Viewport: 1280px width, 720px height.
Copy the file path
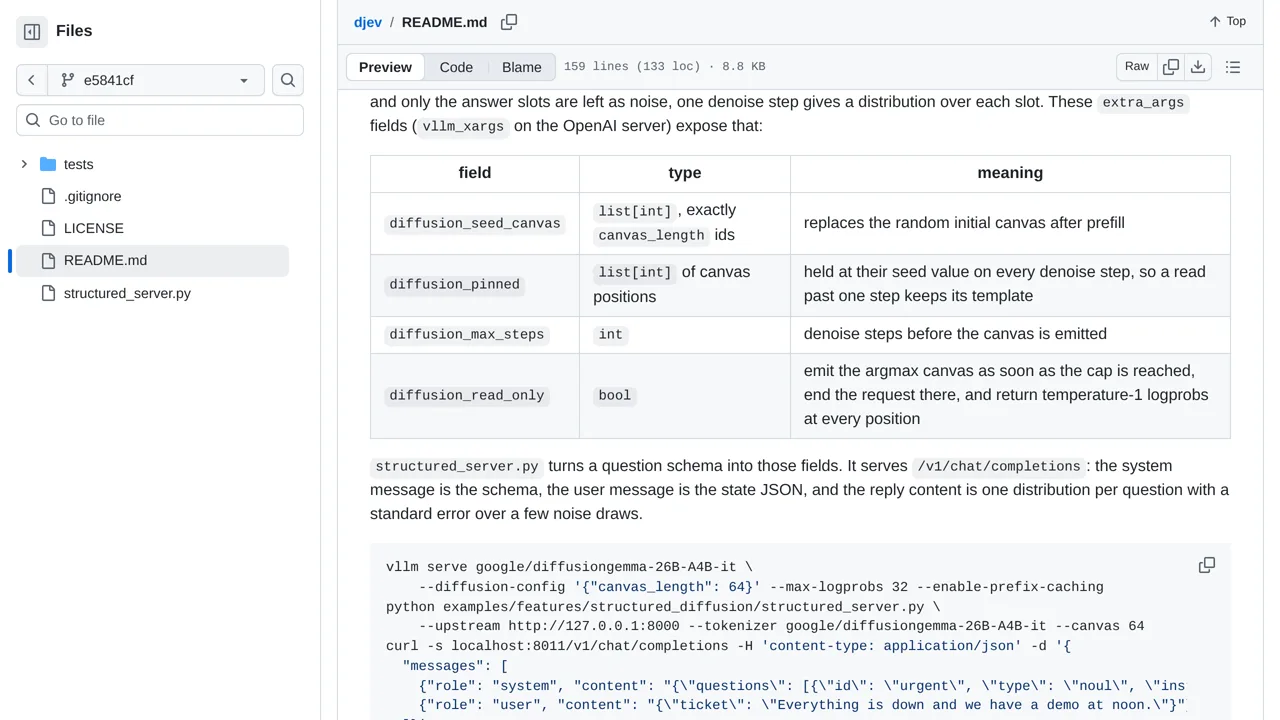tap(509, 22)
